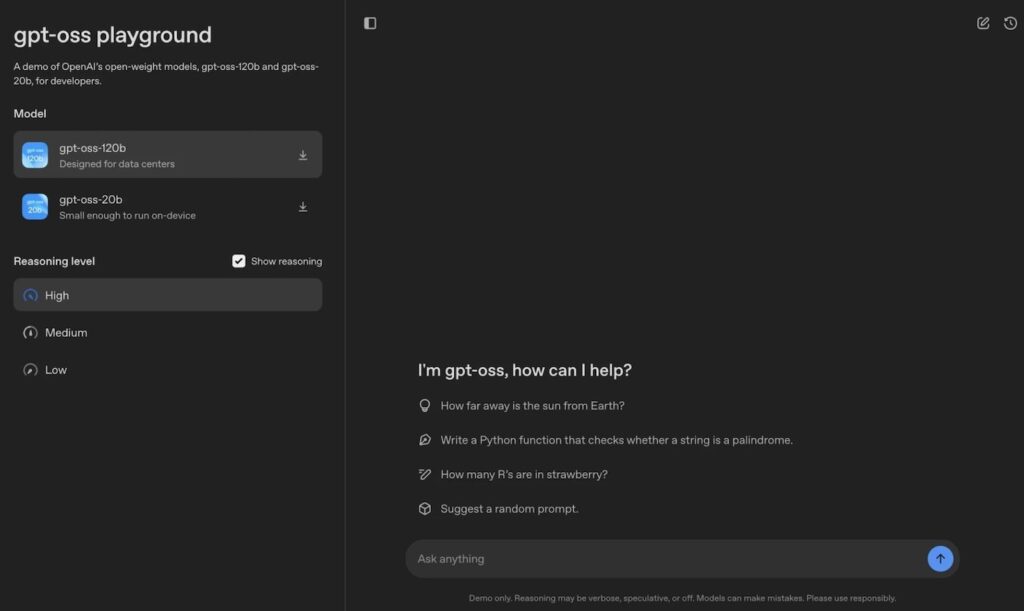This screenshot has width=1024, height=611.
Task: Click the cube icon beside the random prompt suggestion
Action: (x=424, y=508)
